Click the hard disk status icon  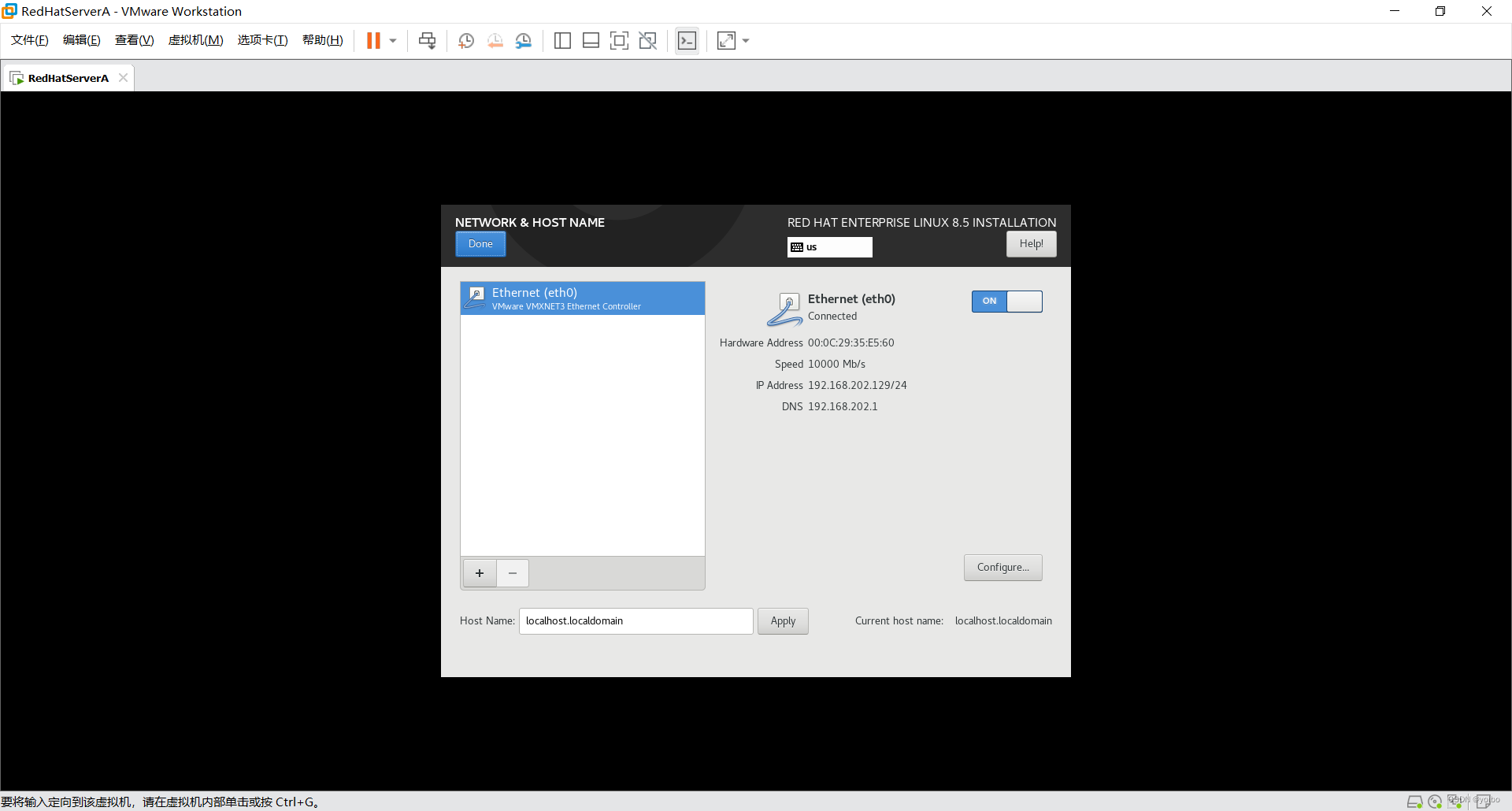pos(1414,802)
